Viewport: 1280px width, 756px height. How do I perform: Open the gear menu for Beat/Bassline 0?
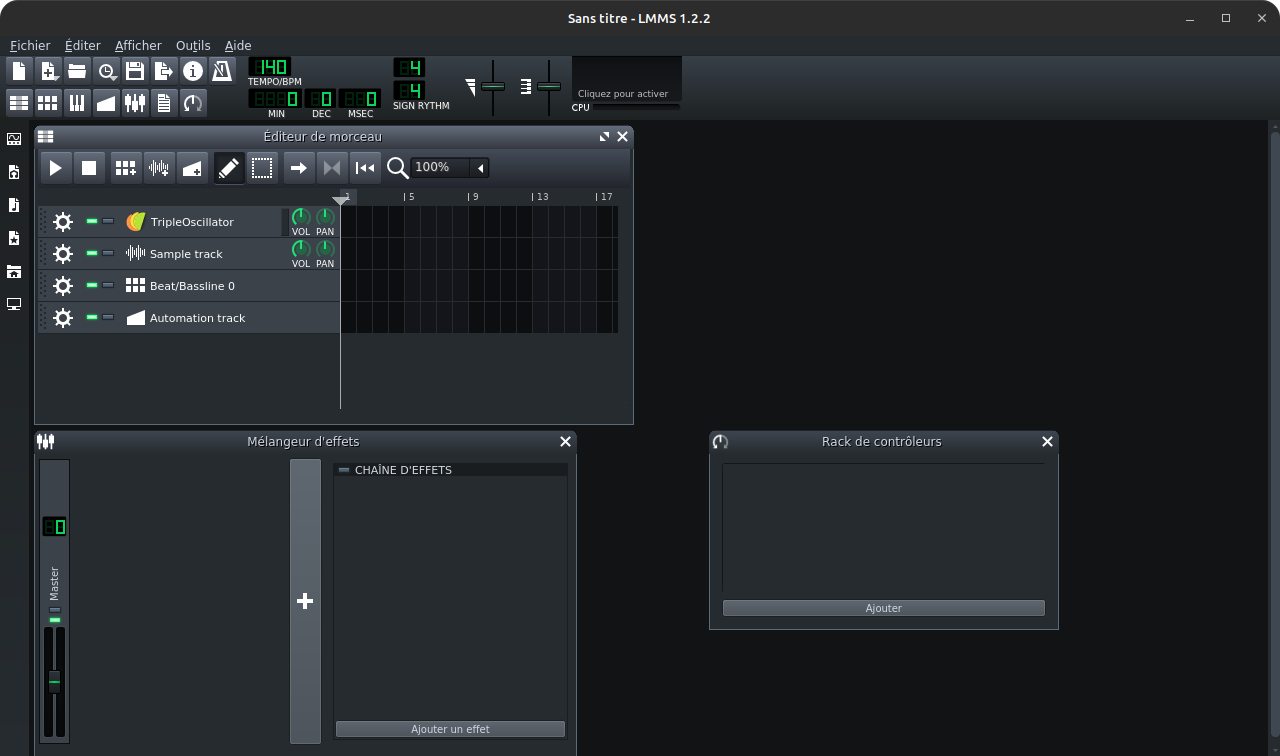[63, 286]
